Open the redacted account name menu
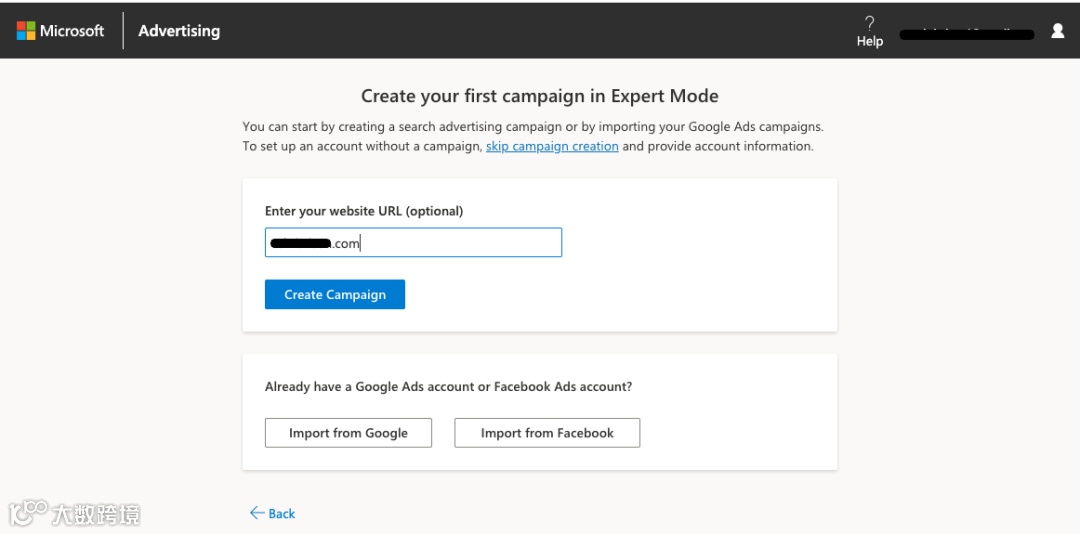This screenshot has height=534, width=1080. point(966,34)
